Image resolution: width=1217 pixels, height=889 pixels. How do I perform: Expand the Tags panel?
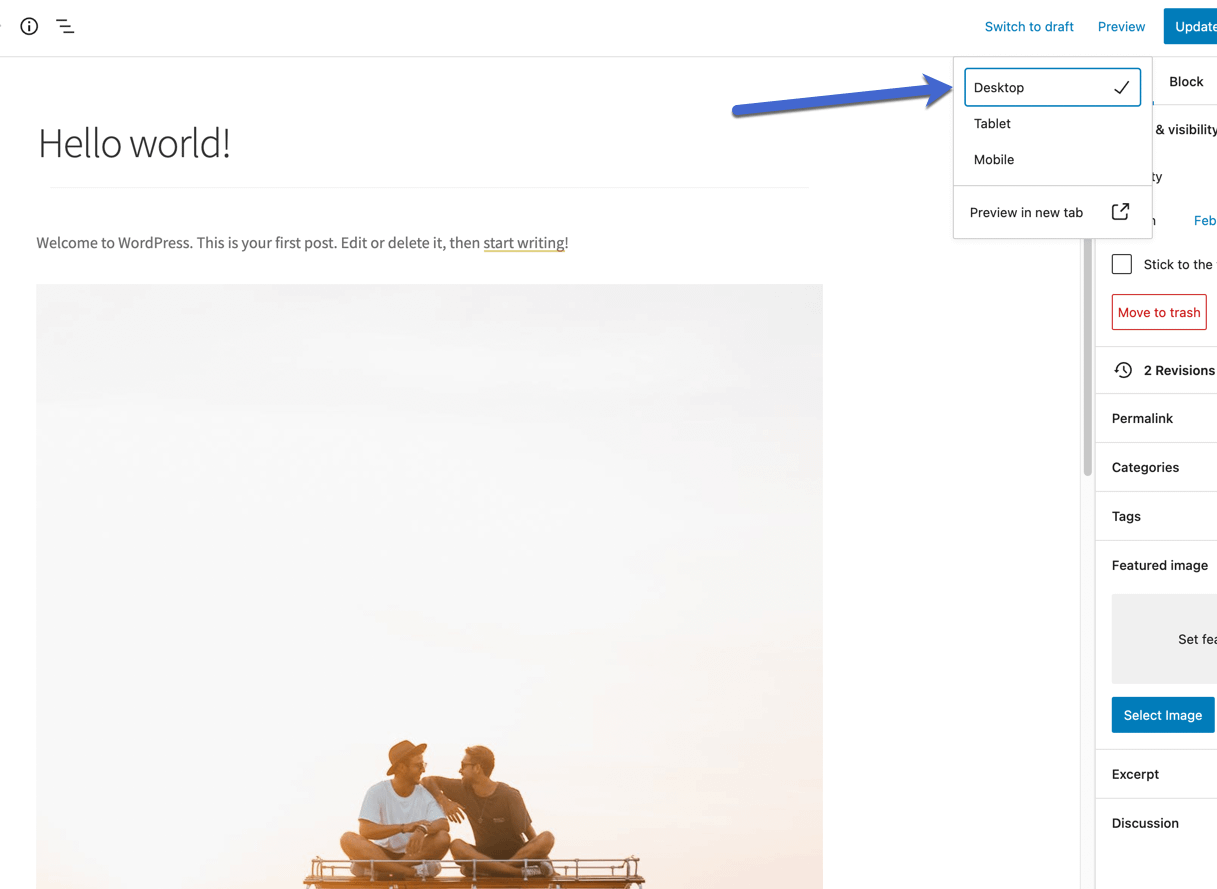tap(1126, 516)
